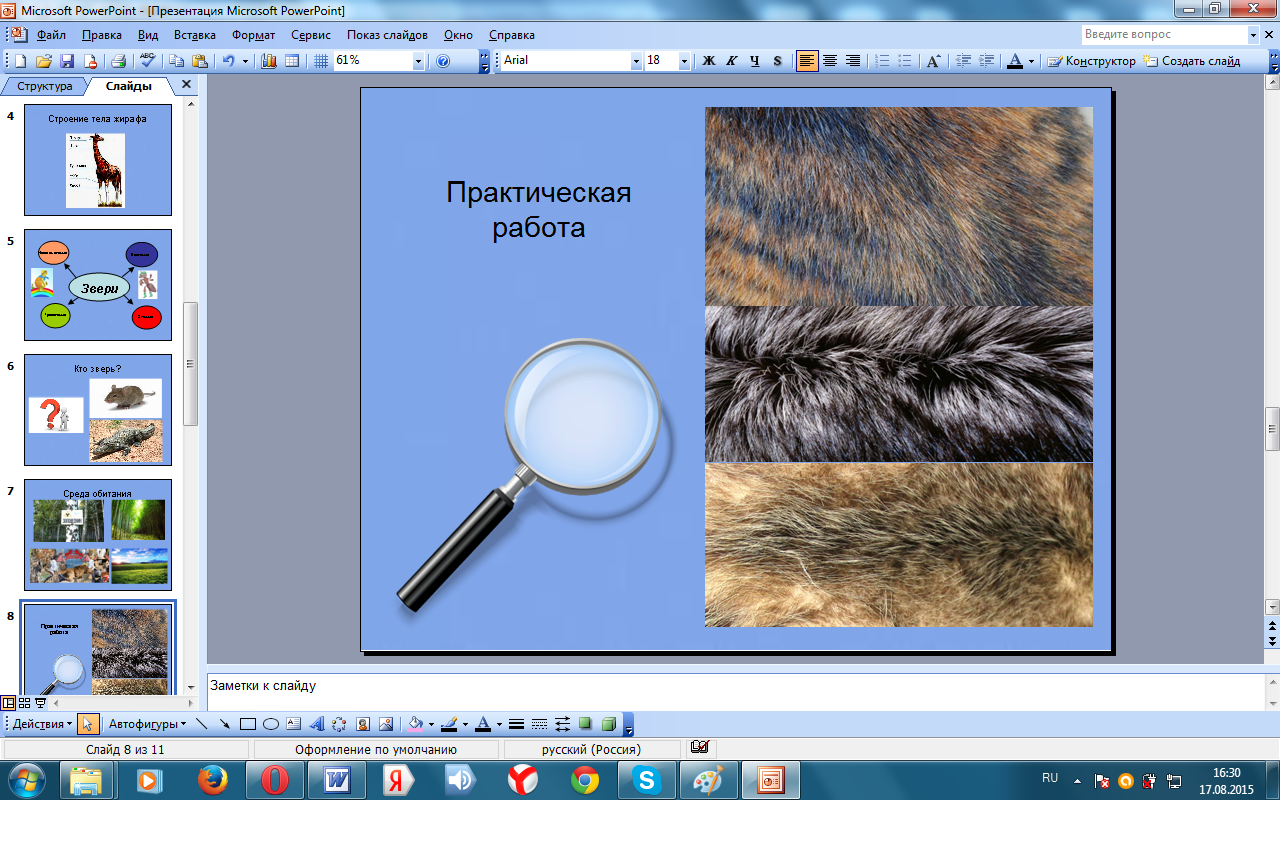Toggle italic formatting (К)

[x=732, y=61]
